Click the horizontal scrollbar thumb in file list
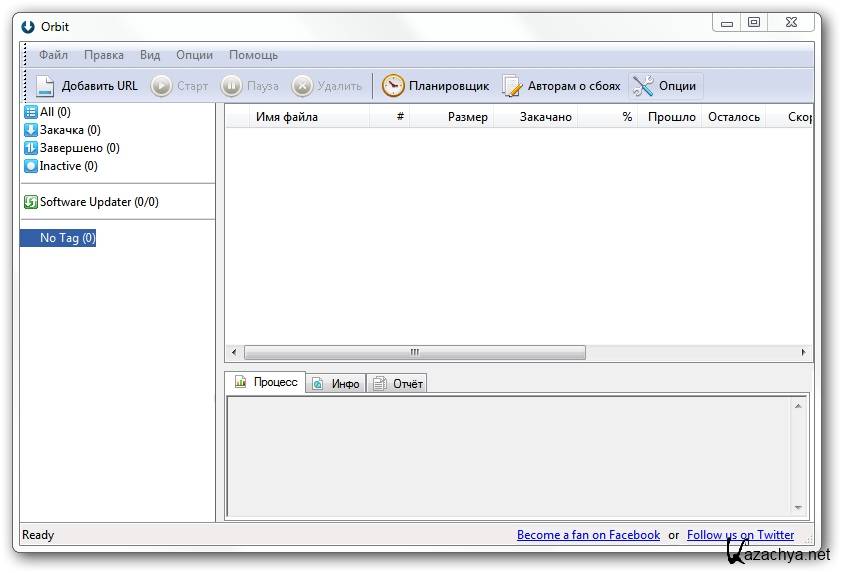842x573 pixels. 414,352
